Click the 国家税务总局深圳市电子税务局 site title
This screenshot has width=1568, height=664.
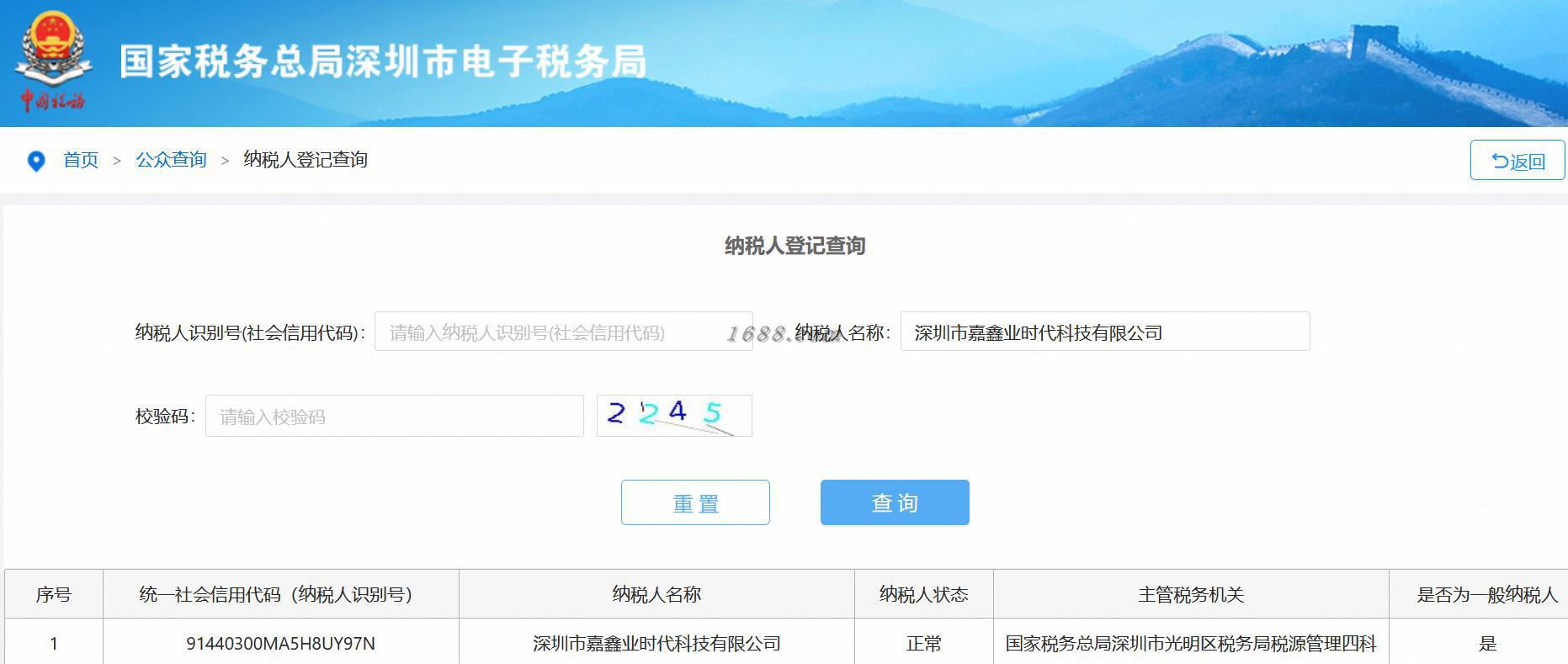point(383,61)
